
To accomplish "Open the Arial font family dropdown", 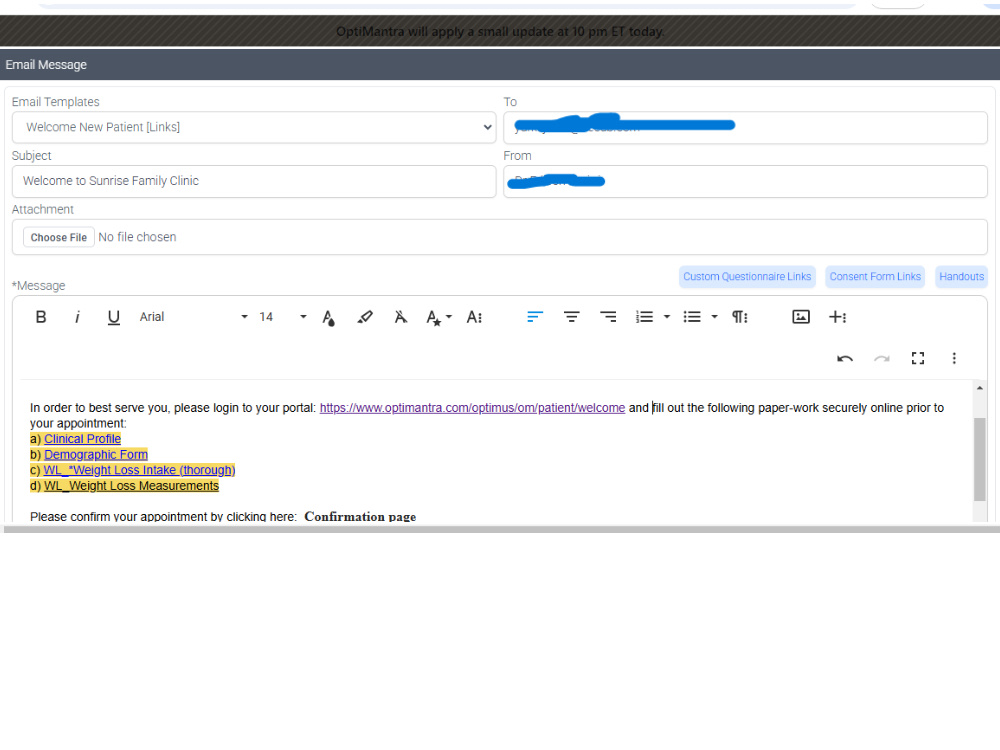I will tap(193, 317).
